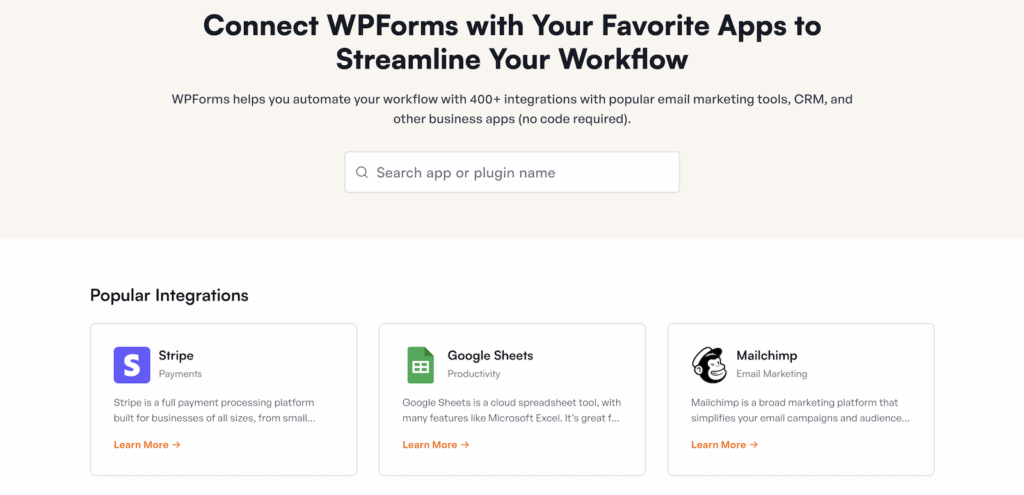1024x495 pixels.
Task: Click the Stripe card title
Action: (x=176, y=355)
